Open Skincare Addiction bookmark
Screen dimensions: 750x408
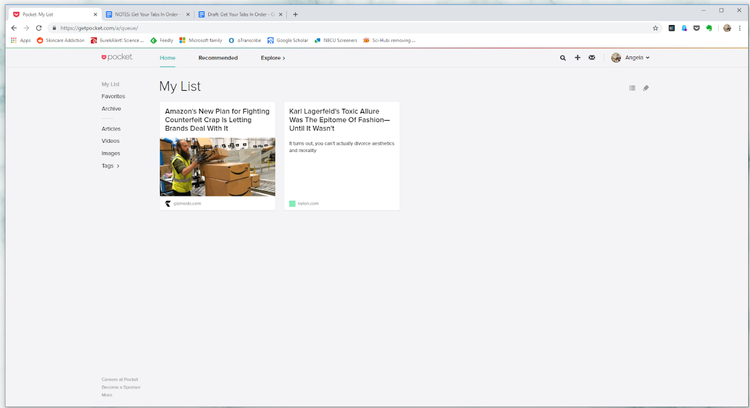(61, 41)
